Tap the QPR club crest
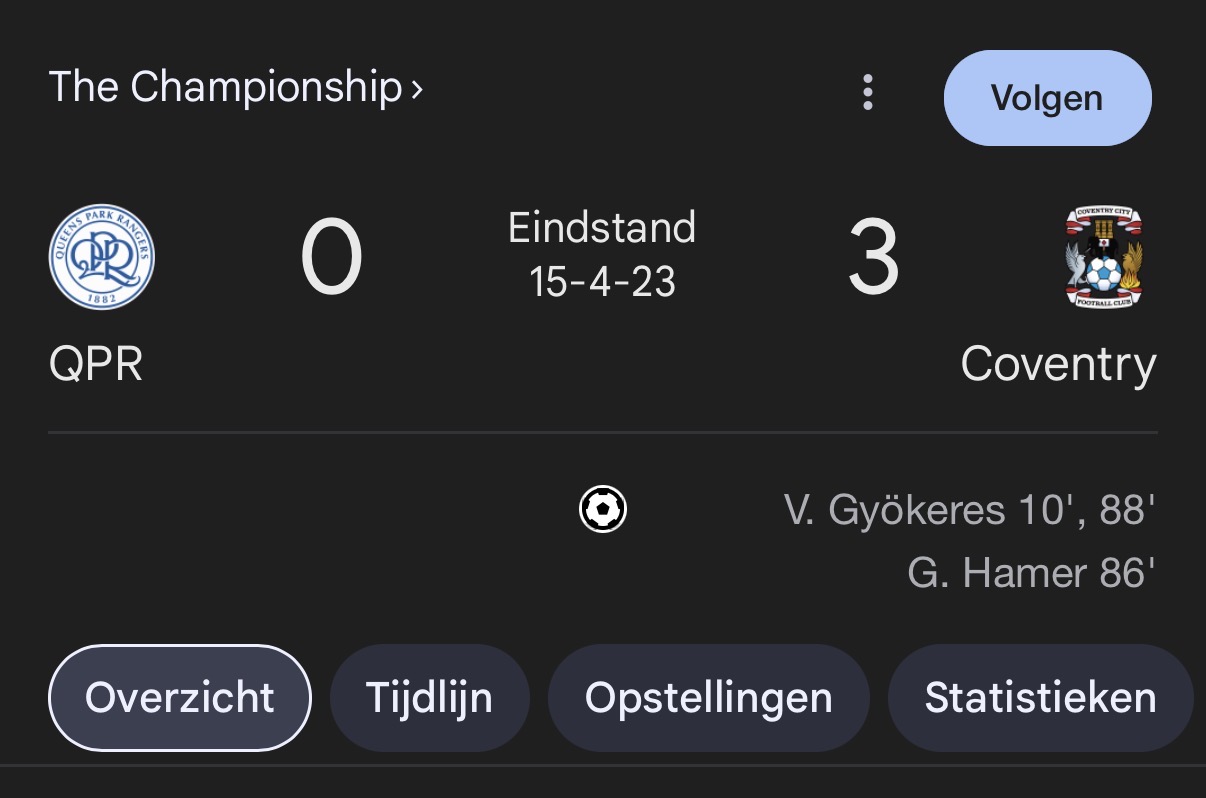1206x798 pixels. click(x=102, y=257)
